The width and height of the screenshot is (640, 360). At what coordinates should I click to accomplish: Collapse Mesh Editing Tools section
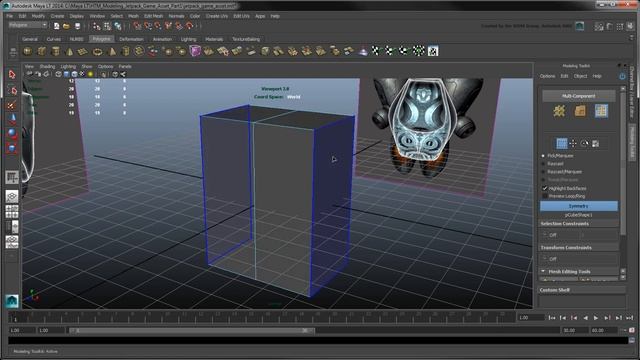point(543,271)
